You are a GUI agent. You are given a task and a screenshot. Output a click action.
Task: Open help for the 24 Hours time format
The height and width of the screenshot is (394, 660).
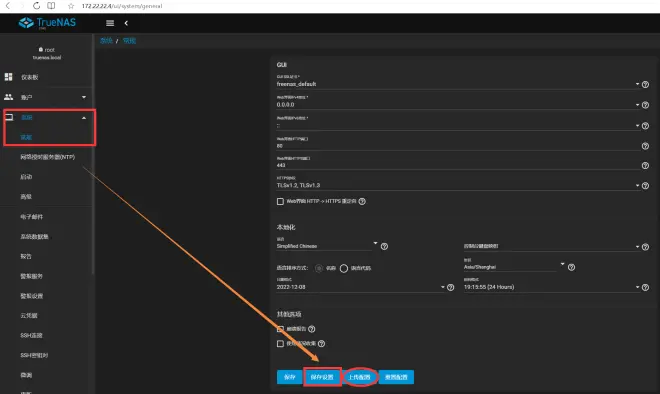point(645,288)
